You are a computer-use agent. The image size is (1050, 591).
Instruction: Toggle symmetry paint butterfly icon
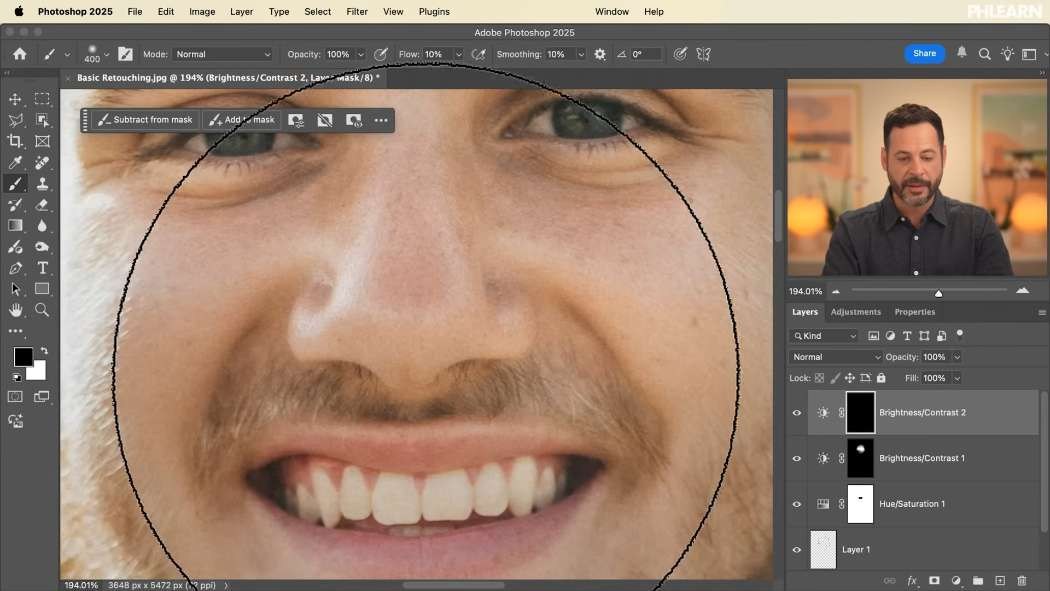coord(704,54)
